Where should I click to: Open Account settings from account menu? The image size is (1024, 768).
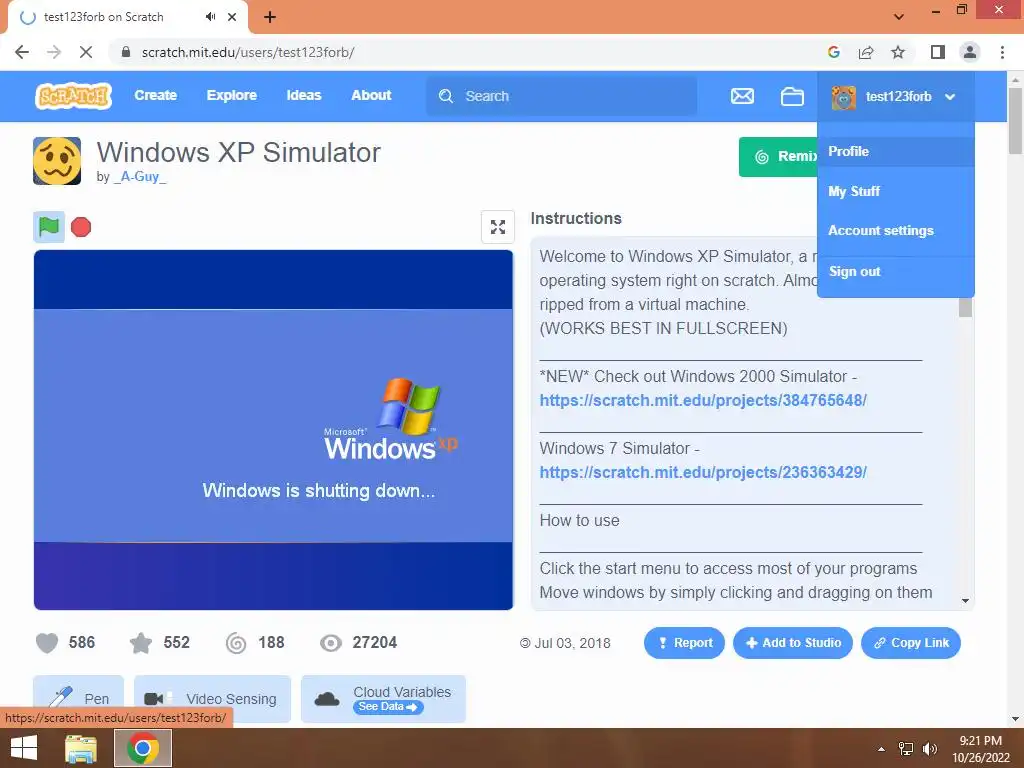coord(895,231)
